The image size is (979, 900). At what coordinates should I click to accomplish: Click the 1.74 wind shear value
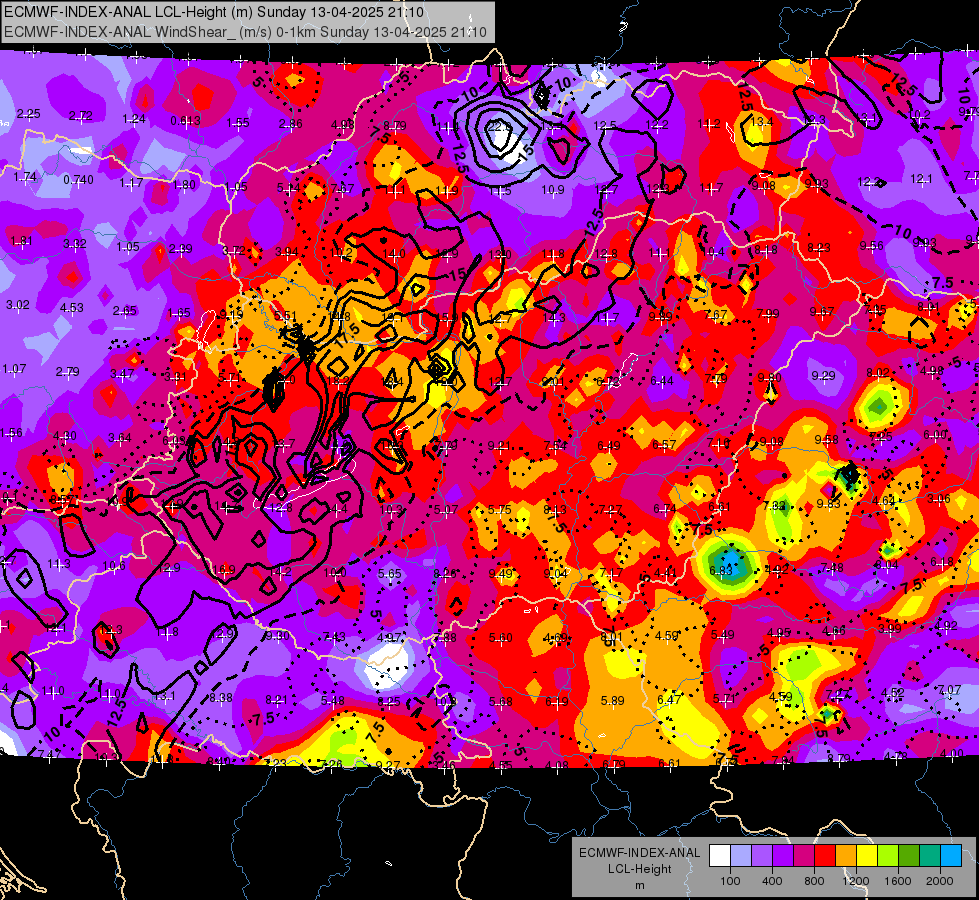pos(25,177)
